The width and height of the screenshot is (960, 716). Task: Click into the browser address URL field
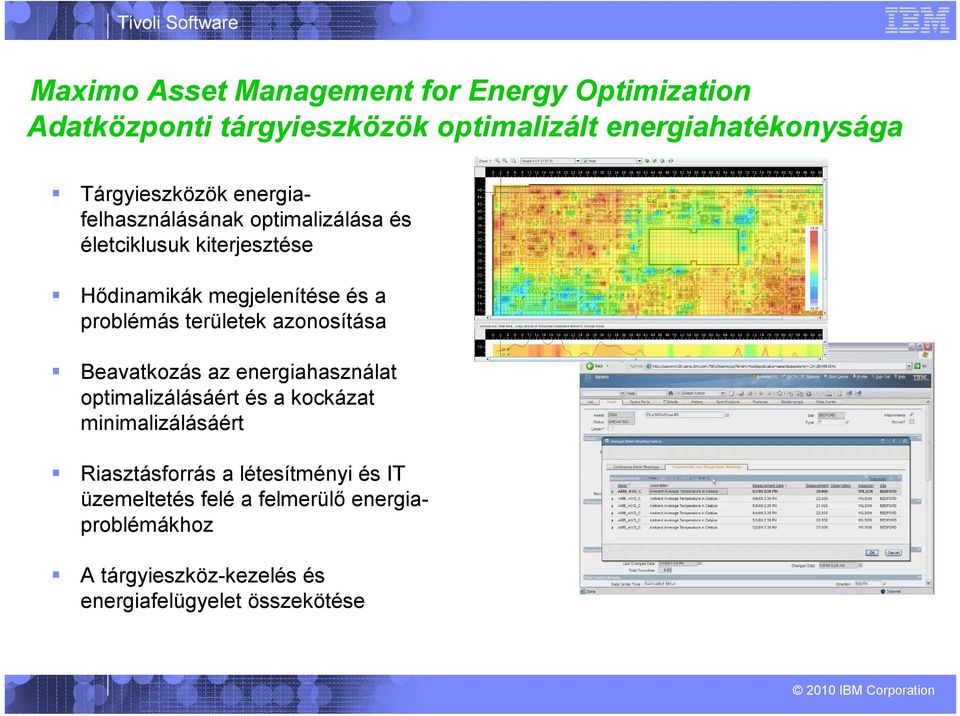(778, 366)
